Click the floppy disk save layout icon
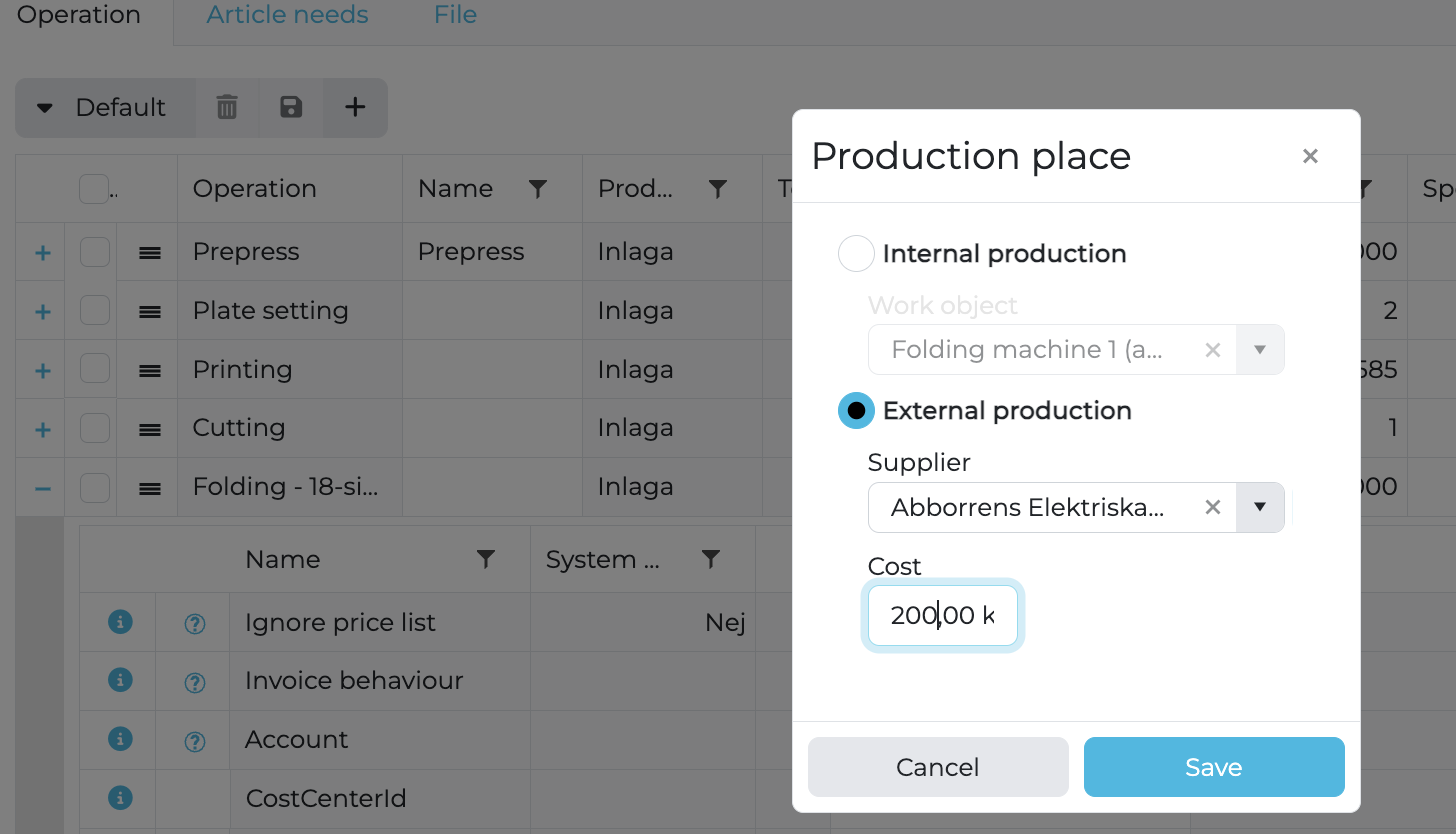This screenshot has height=834, width=1456. pos(291,107)
